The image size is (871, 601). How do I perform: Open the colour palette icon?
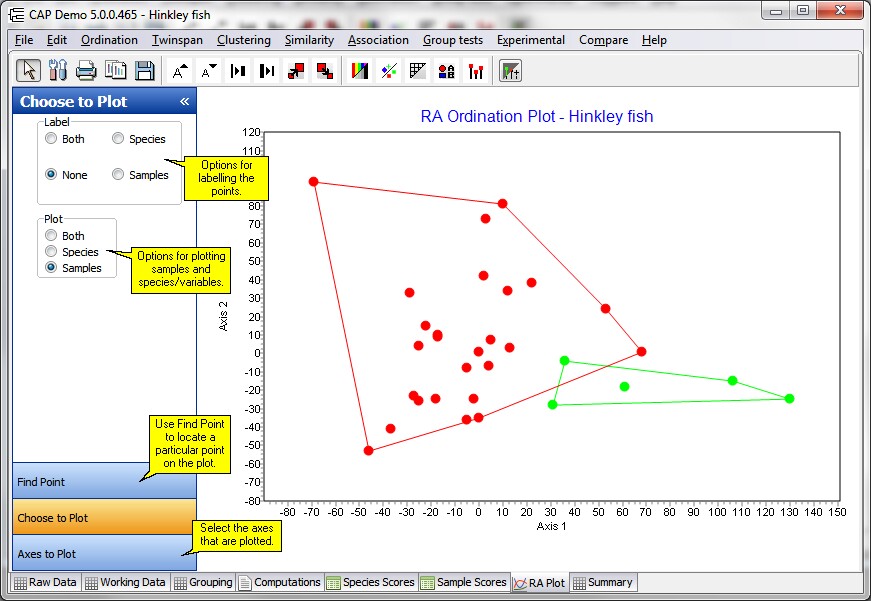point(360,71)
